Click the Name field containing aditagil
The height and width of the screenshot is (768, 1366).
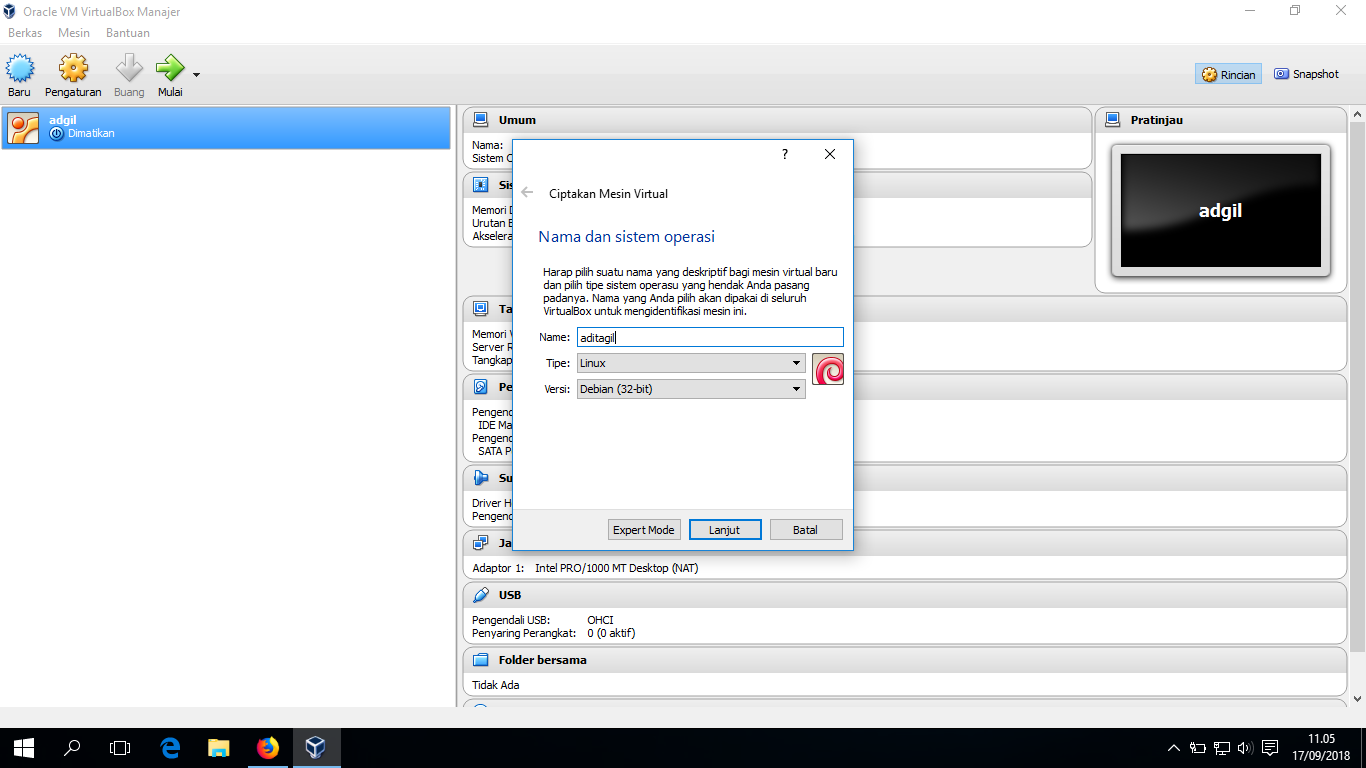click(710, 337)
